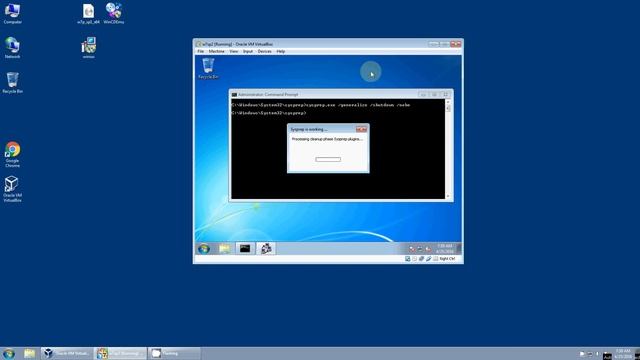Image resolution: width=640 pixels, height=360 pixels.
Task: Select the Computer desktop icon
Action: coord(13,13)
